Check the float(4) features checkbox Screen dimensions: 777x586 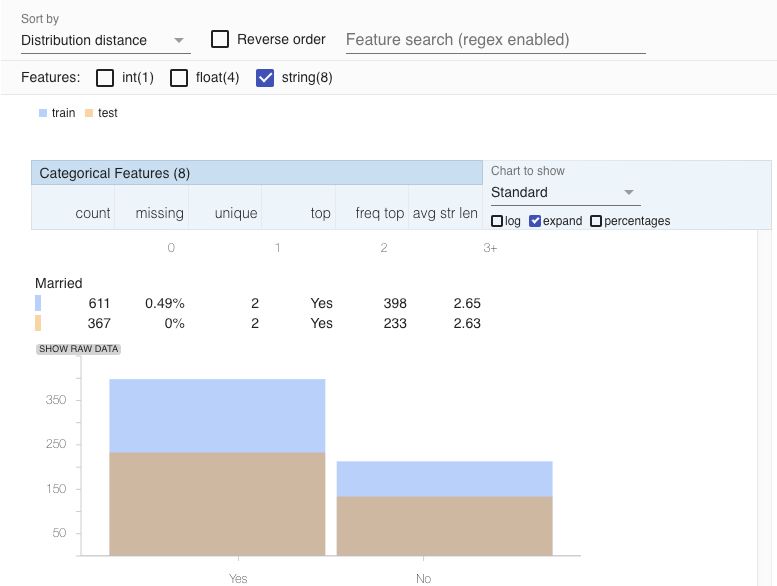[x=179, y=78]
